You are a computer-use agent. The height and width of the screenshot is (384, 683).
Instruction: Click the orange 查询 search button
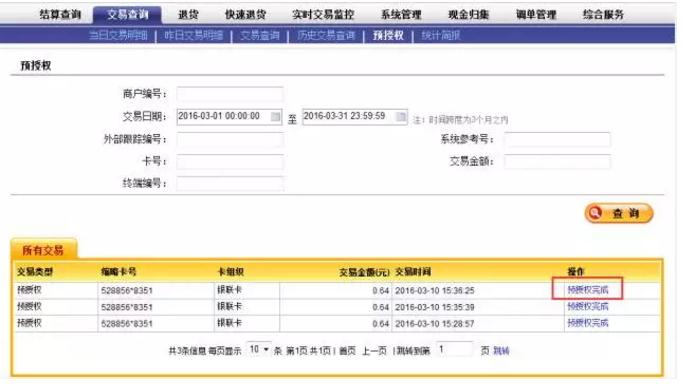[x=619, y=213]
